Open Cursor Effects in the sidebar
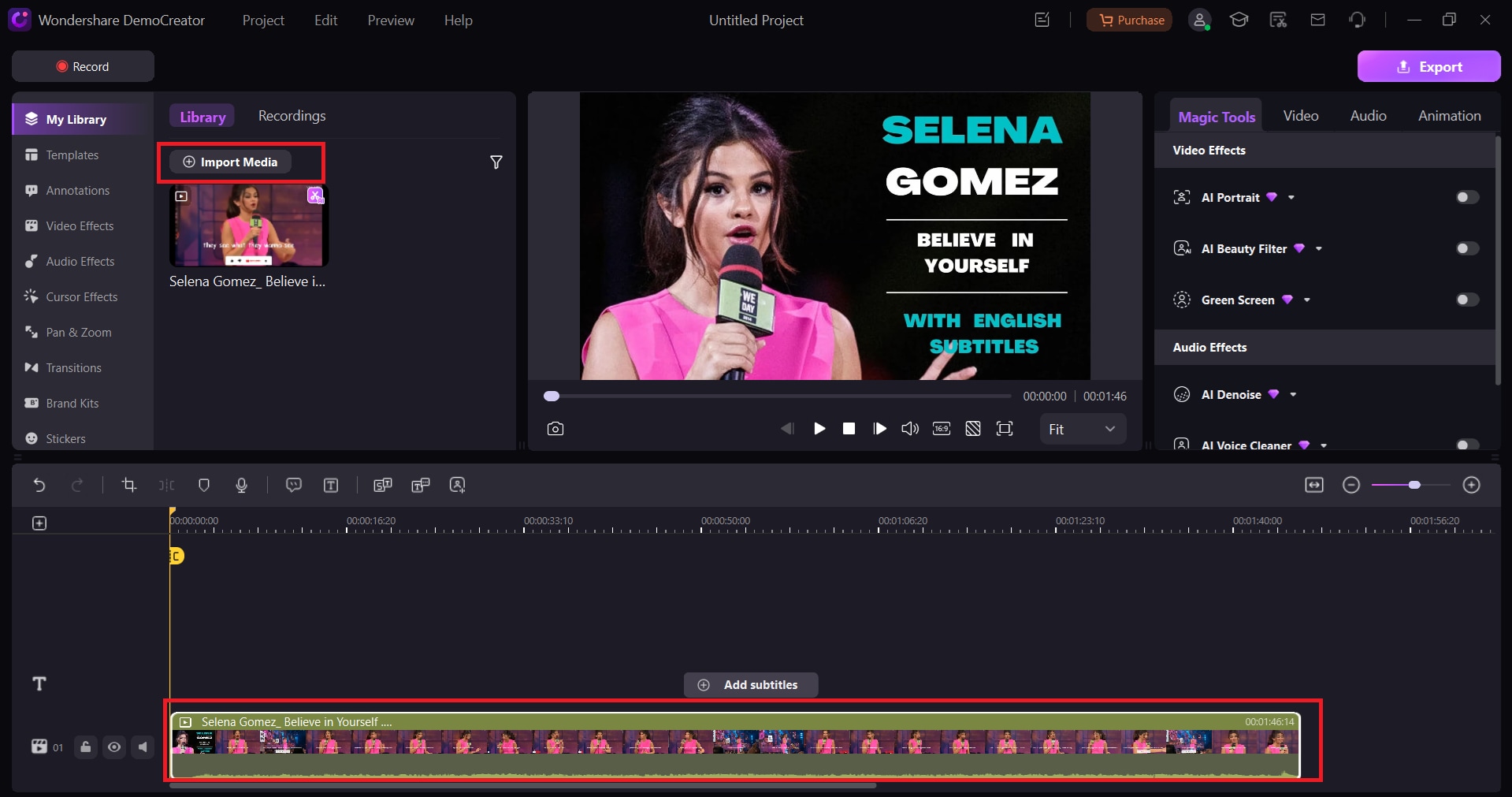 pos(83,297)
